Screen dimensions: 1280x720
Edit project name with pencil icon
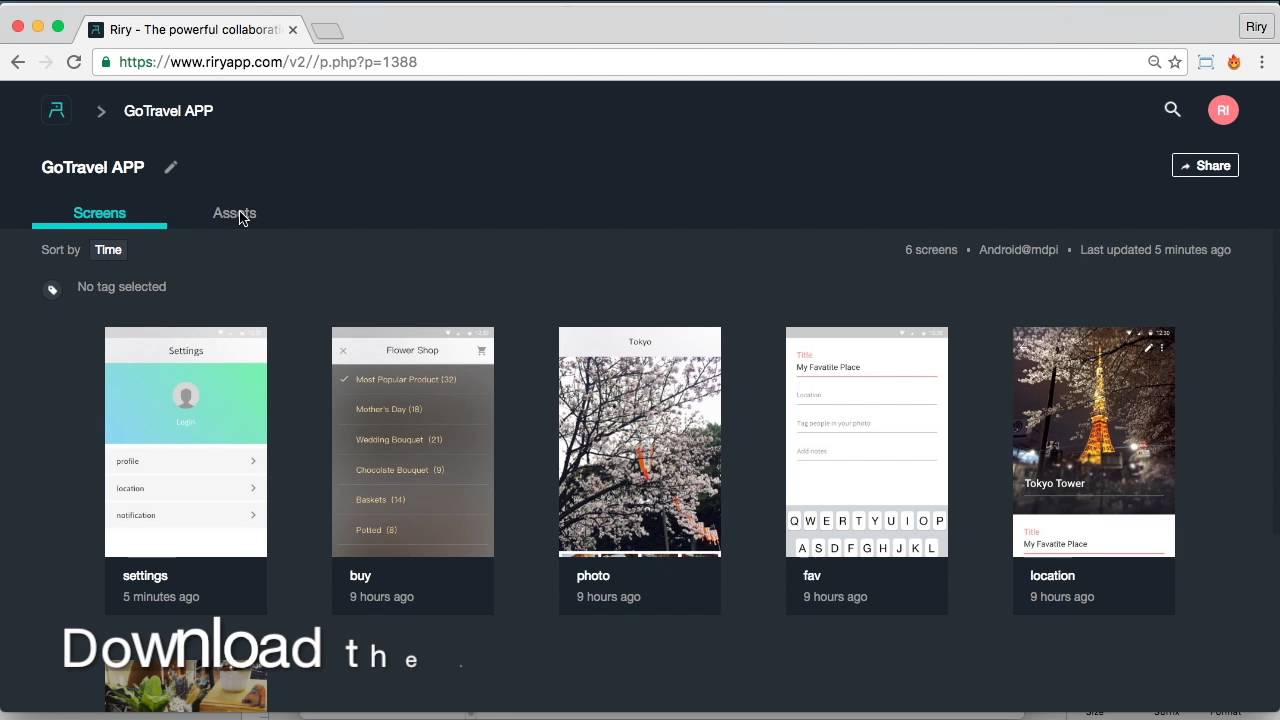pyautogui.click(x=171, y=167)
